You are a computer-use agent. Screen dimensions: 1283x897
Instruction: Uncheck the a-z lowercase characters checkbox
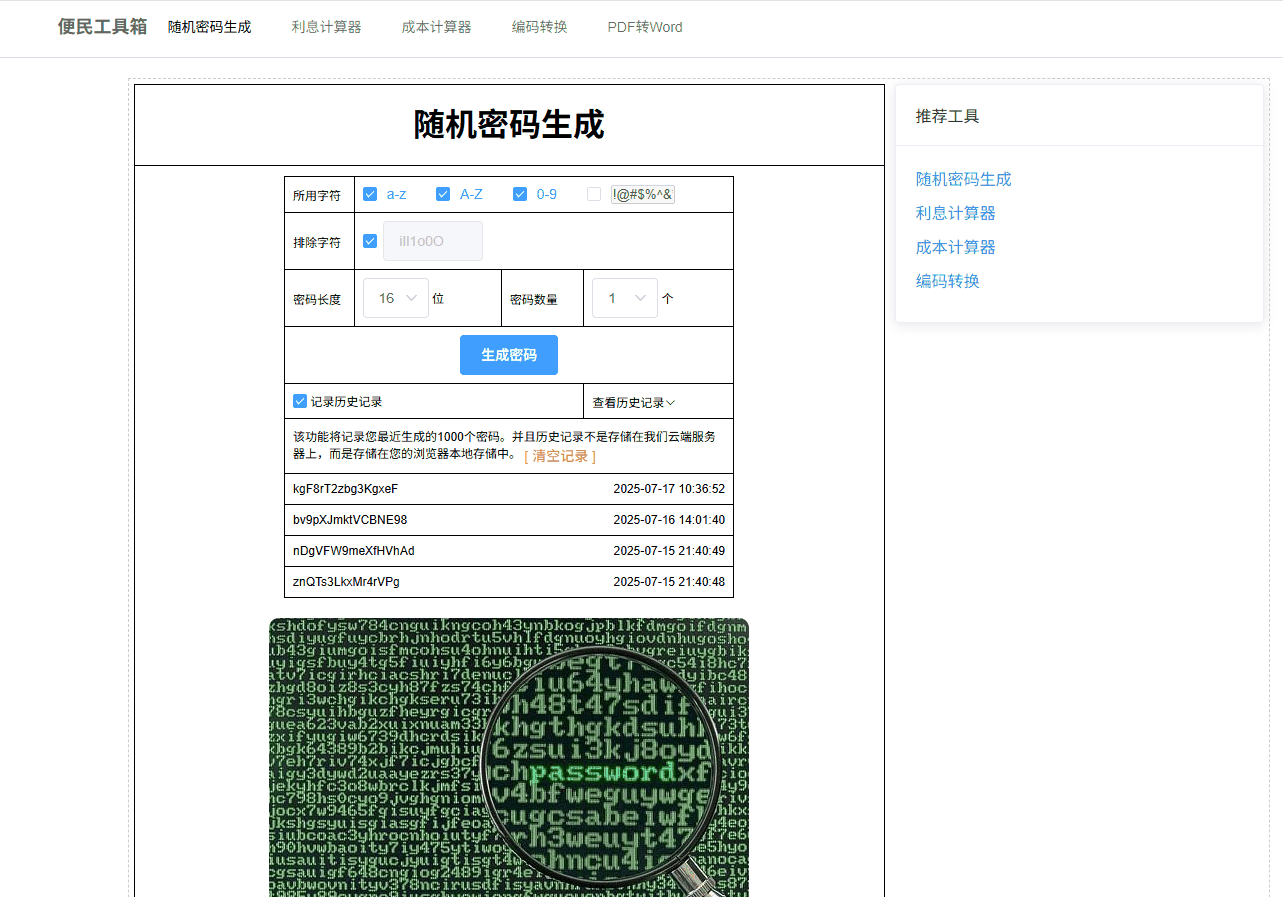click(x=370, y=194)
